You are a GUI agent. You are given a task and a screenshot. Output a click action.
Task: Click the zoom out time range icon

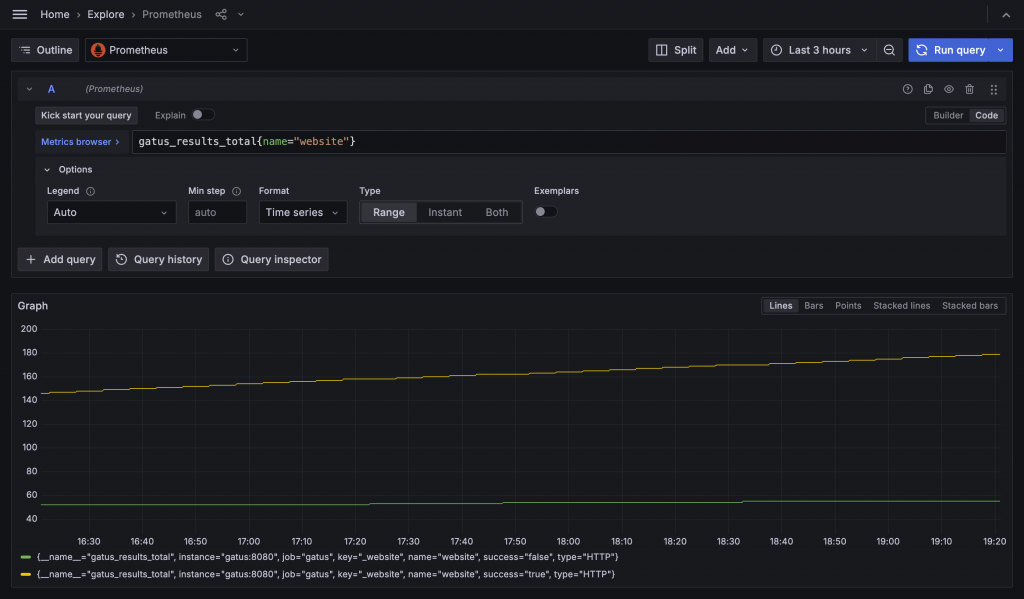point(889,50)
